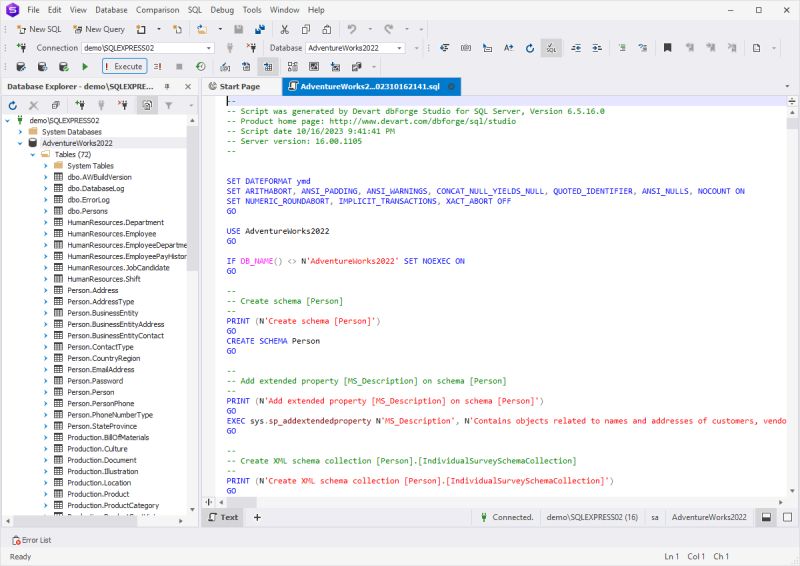Click the Format Document icon in SQL toolbar
Screen dimensions: 800x566
point(445,47)
